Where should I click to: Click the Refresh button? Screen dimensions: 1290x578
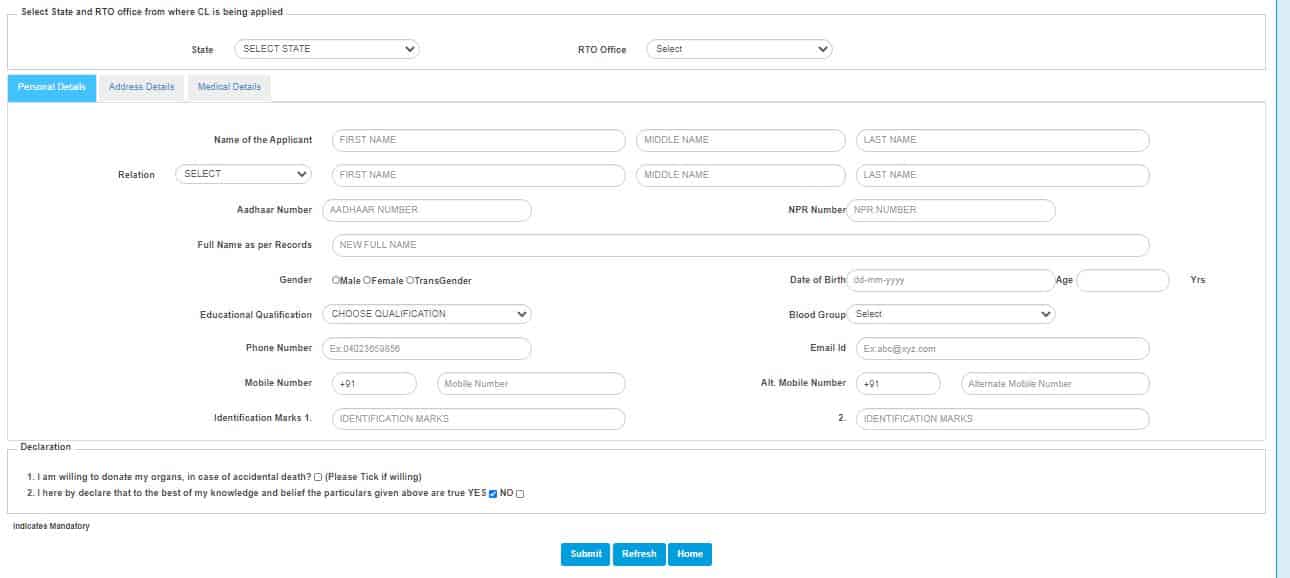pyautogui.click(x=639, y=554)
